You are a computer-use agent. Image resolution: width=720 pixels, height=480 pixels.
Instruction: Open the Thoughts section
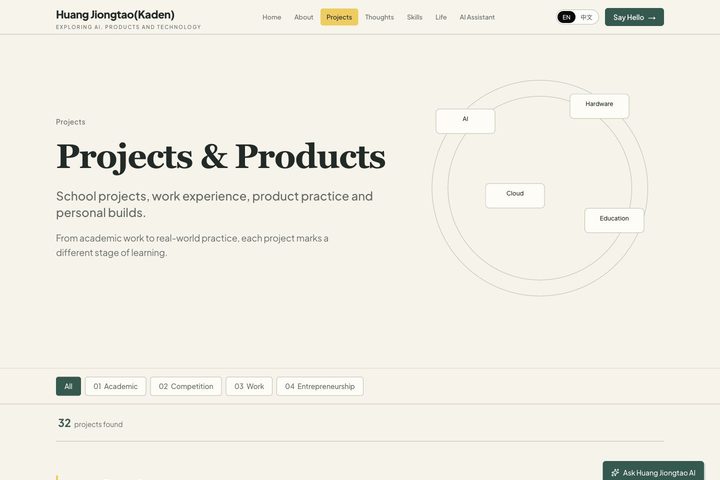pos(379,17)
